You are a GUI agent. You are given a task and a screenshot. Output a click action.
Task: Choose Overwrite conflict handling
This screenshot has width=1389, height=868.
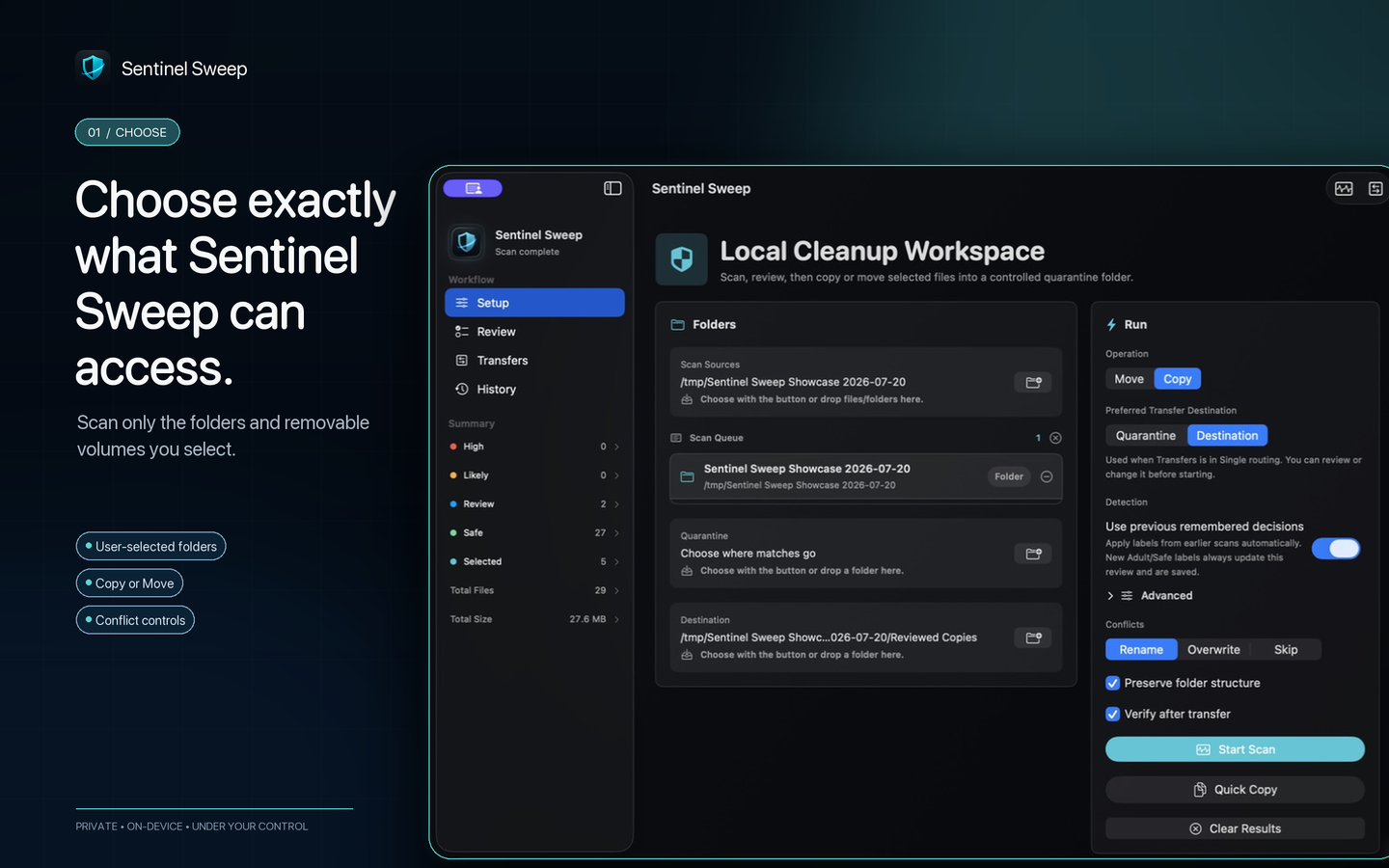1213,650
